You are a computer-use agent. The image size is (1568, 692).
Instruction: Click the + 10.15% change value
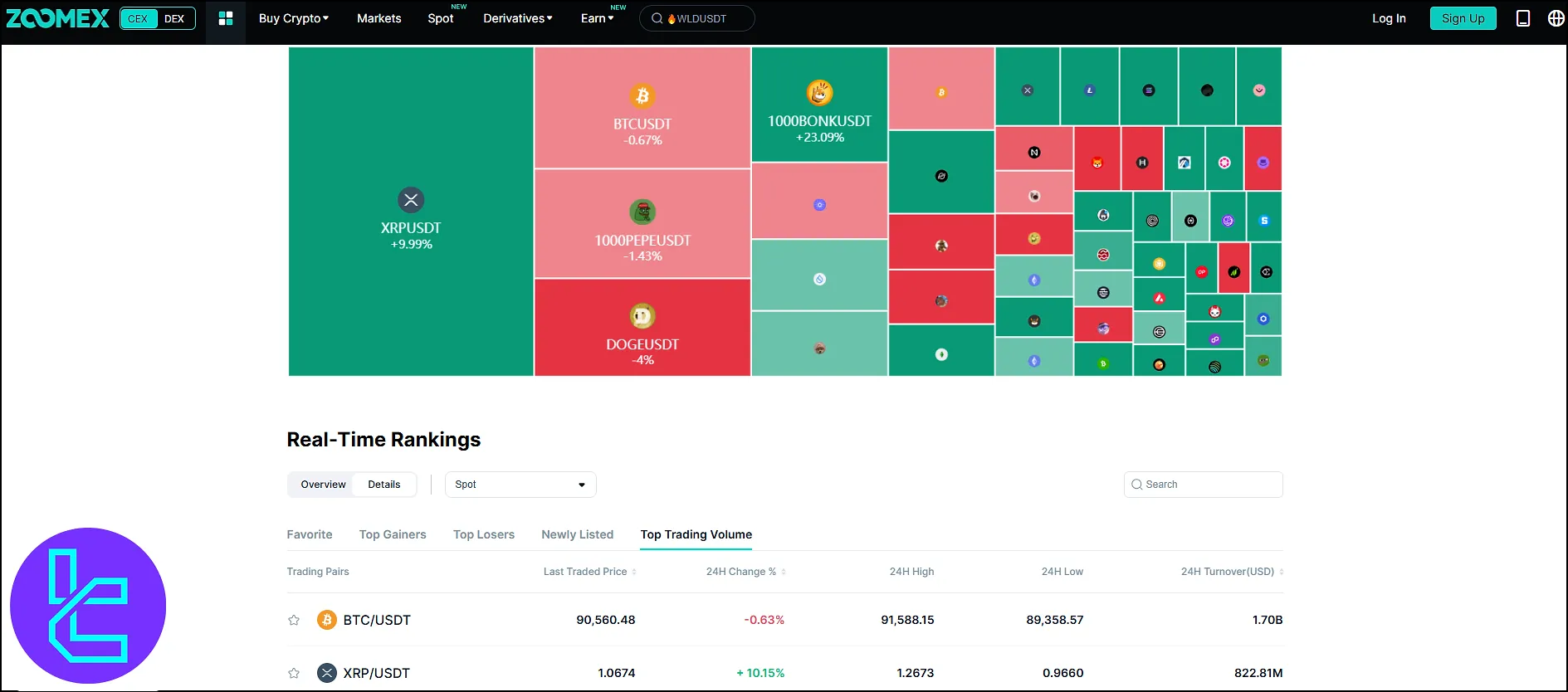pos(760,673)
